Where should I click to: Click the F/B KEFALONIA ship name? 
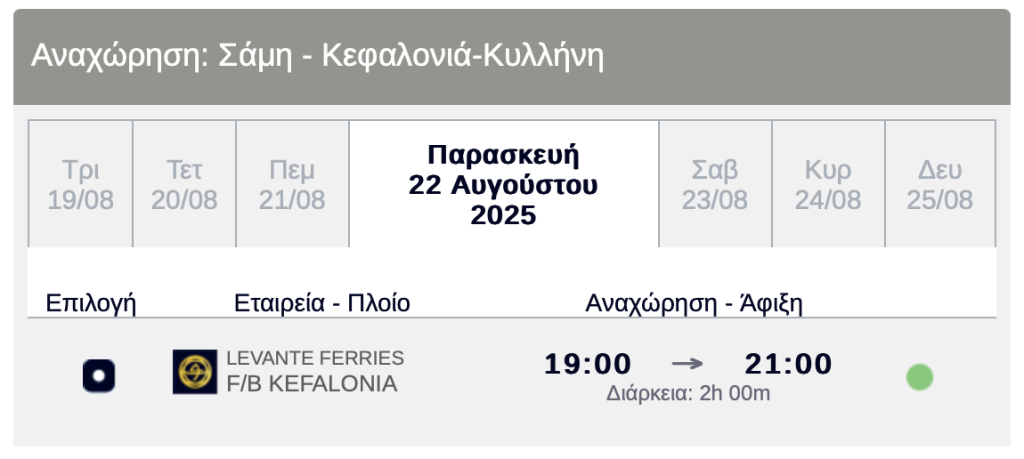pos(312,384)
